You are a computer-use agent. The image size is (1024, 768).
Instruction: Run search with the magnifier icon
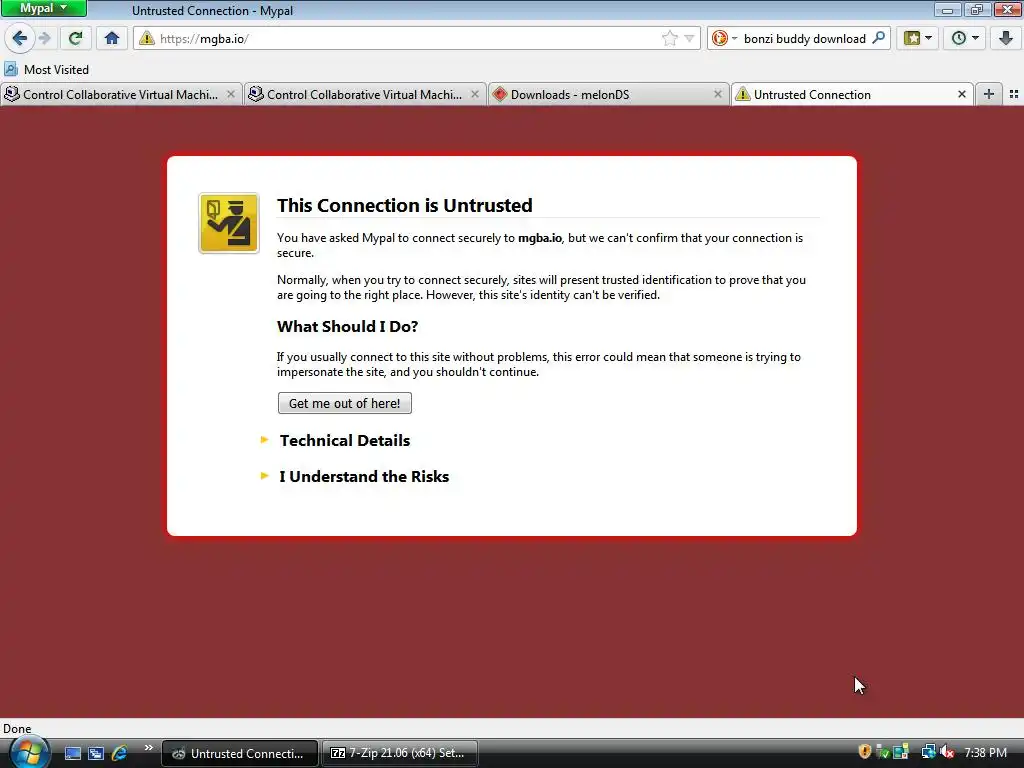[x=878, y=38]
